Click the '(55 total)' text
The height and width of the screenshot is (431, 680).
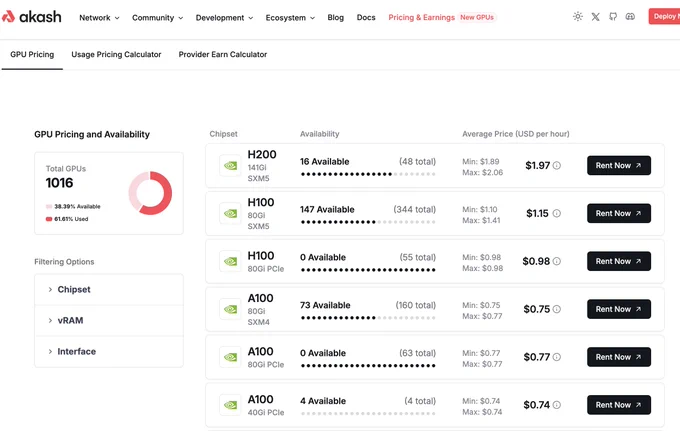[x=418, y=257]
